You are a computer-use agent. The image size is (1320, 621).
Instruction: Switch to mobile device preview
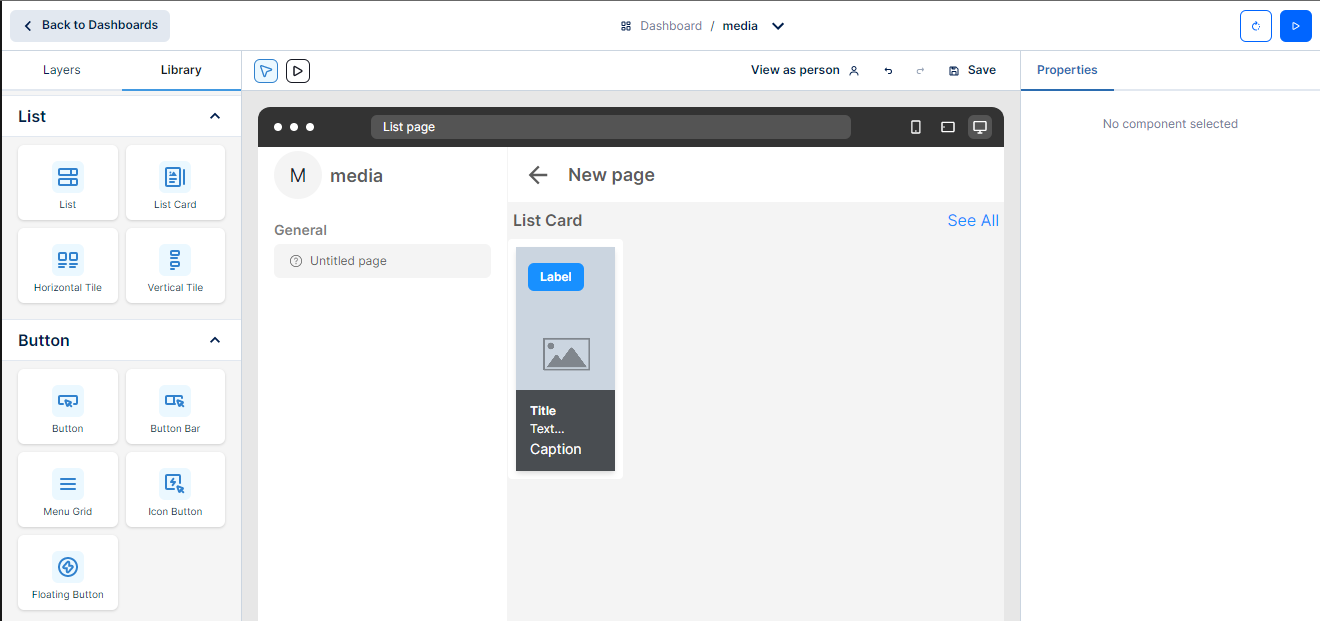[x=915, y=127]
